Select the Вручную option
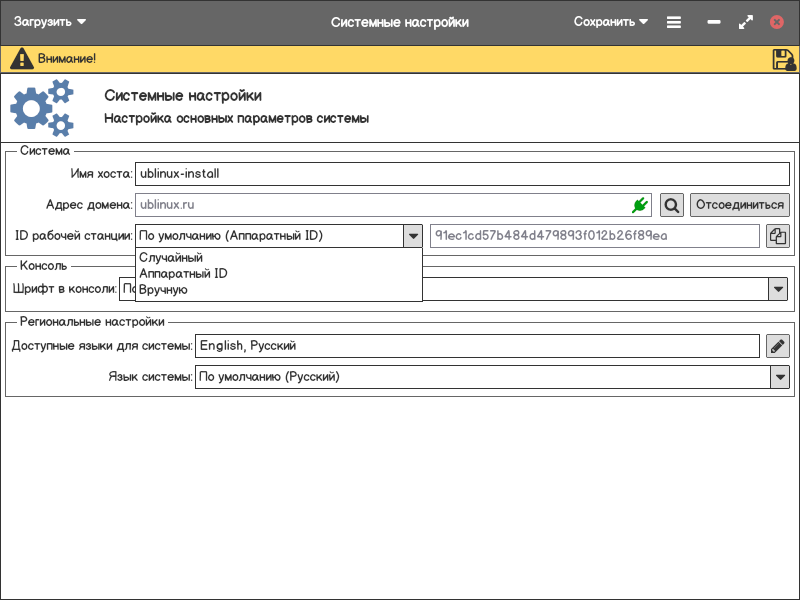The image size is (800, 600). click(164, 290)
